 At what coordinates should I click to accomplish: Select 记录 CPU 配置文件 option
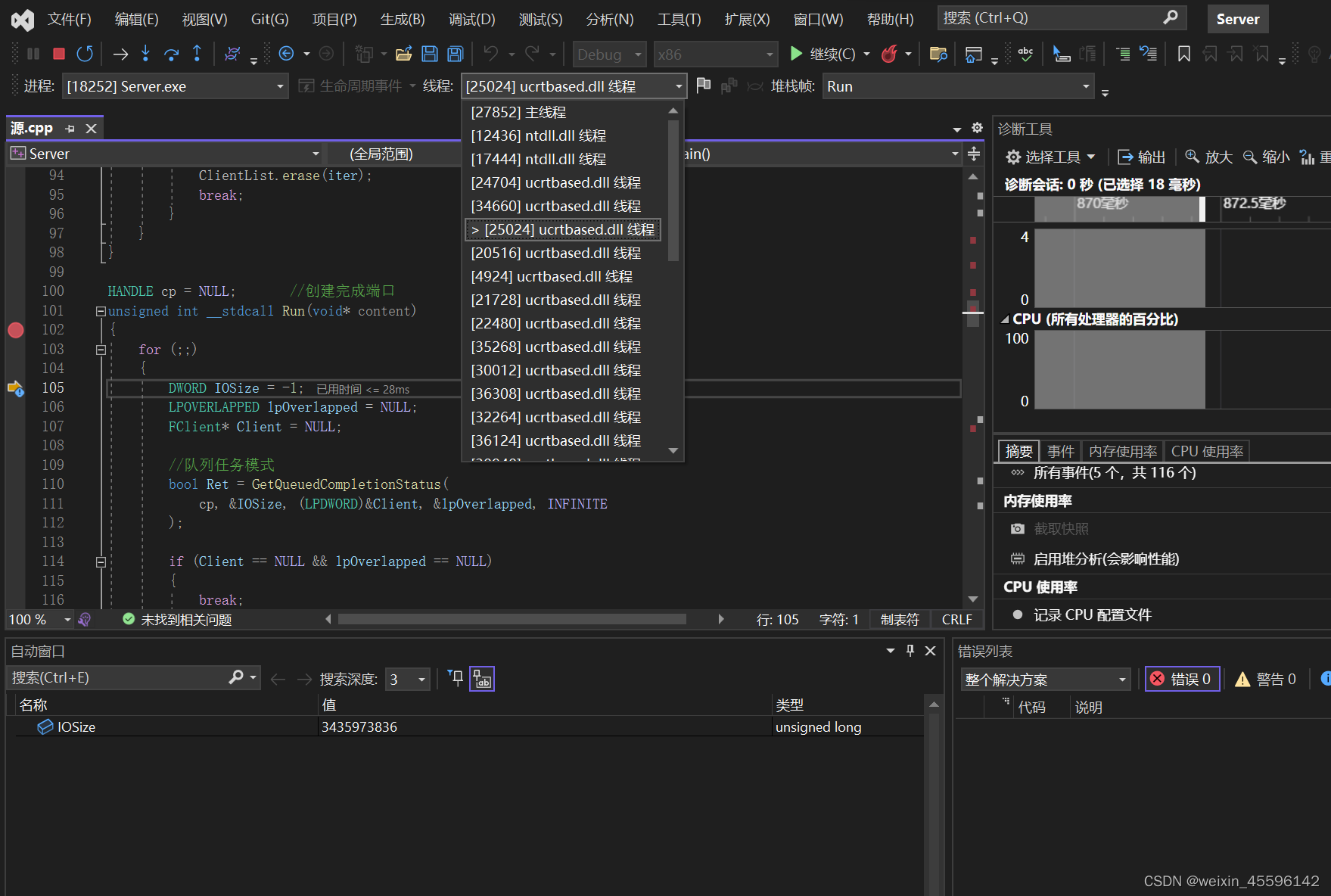tap(1092, 614)
